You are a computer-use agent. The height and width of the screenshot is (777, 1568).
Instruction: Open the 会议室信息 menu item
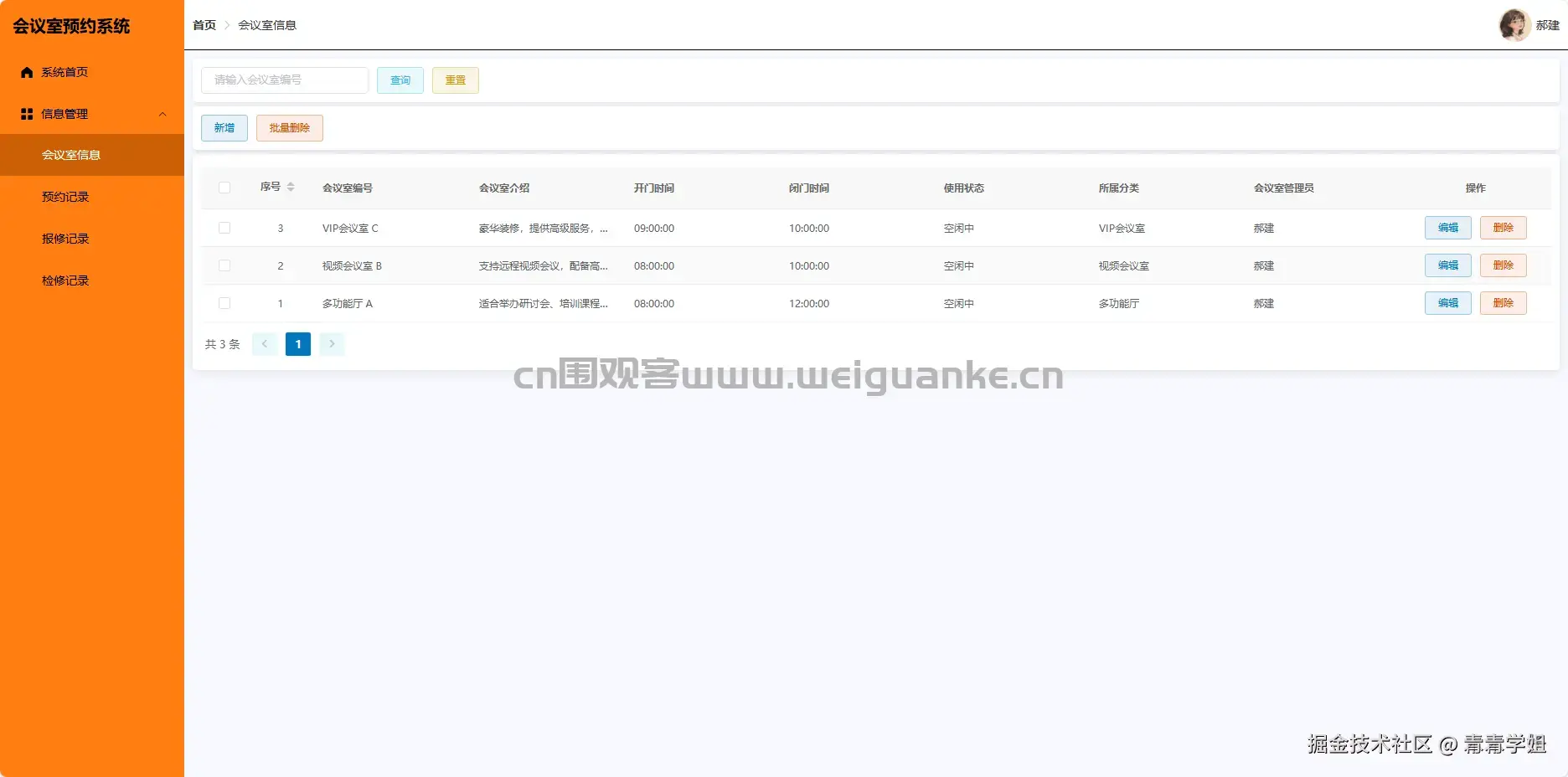92,155
